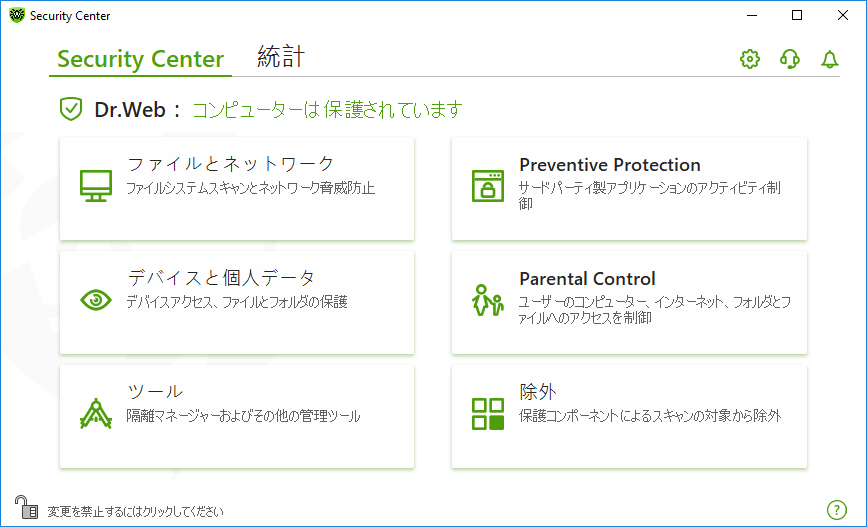Image resolution: width=867 pixels, height=527 pixels.
Task: Click the green shield protection status icon
Action: tap(71, 109)
